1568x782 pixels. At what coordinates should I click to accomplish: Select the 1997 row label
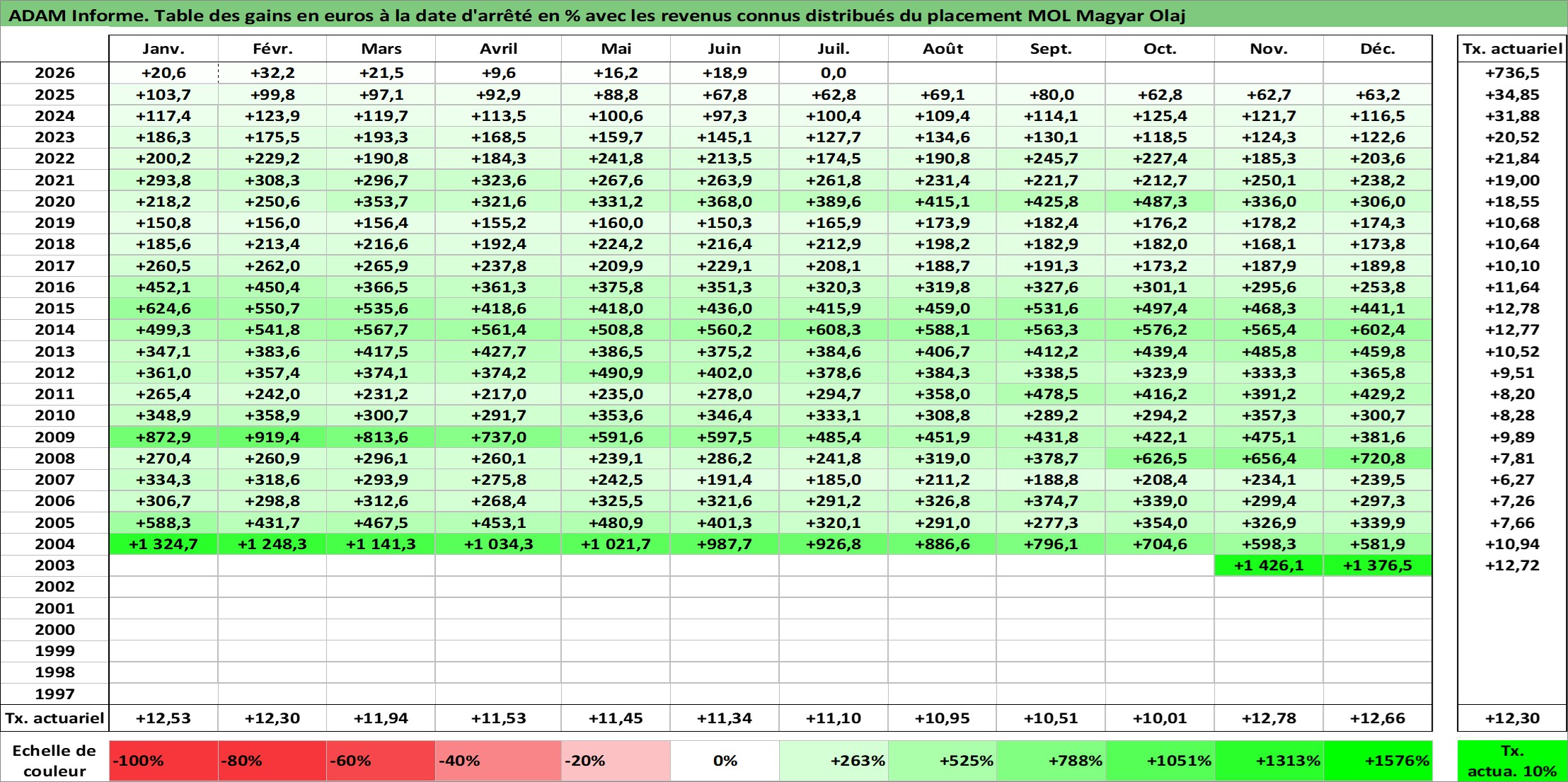click(x=54, y=694)
